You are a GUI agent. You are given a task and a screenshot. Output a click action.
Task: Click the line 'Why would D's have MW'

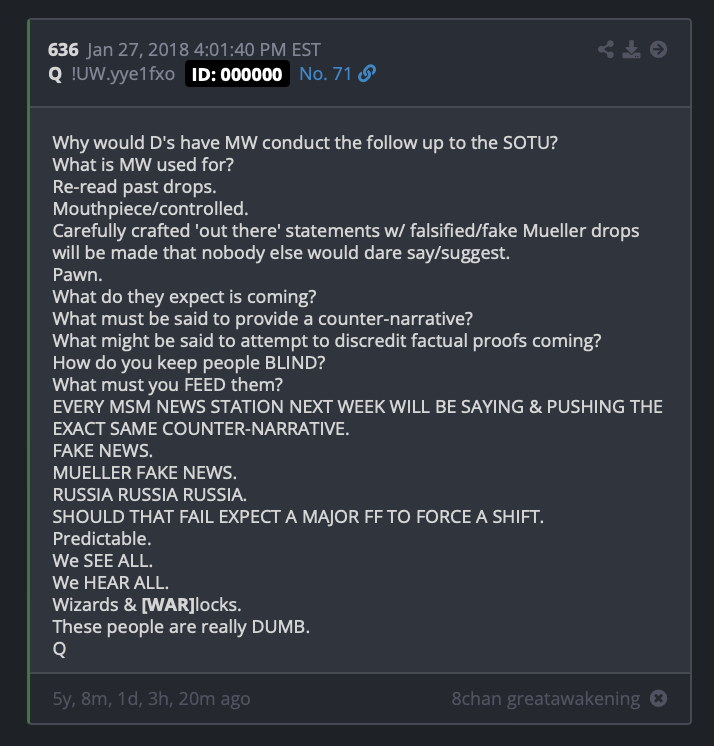(305, 143)
